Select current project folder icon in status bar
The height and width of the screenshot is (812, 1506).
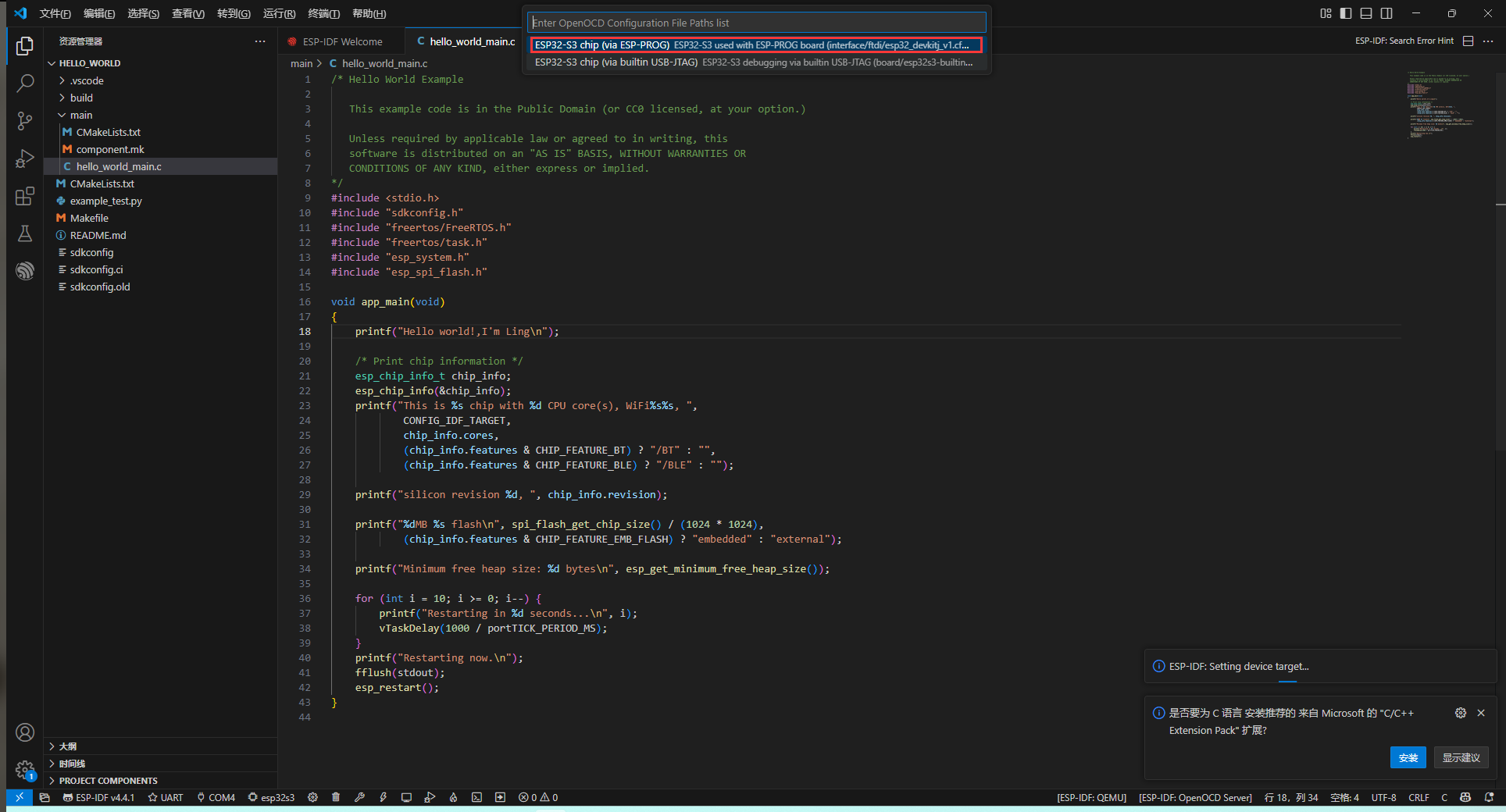tap(45, 797)
